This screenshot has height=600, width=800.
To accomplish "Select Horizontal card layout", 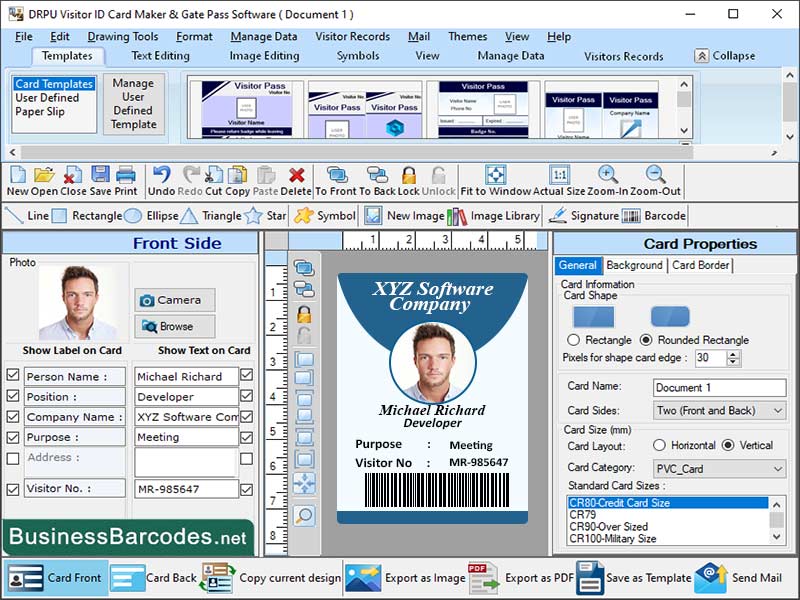I will [659, 446].
